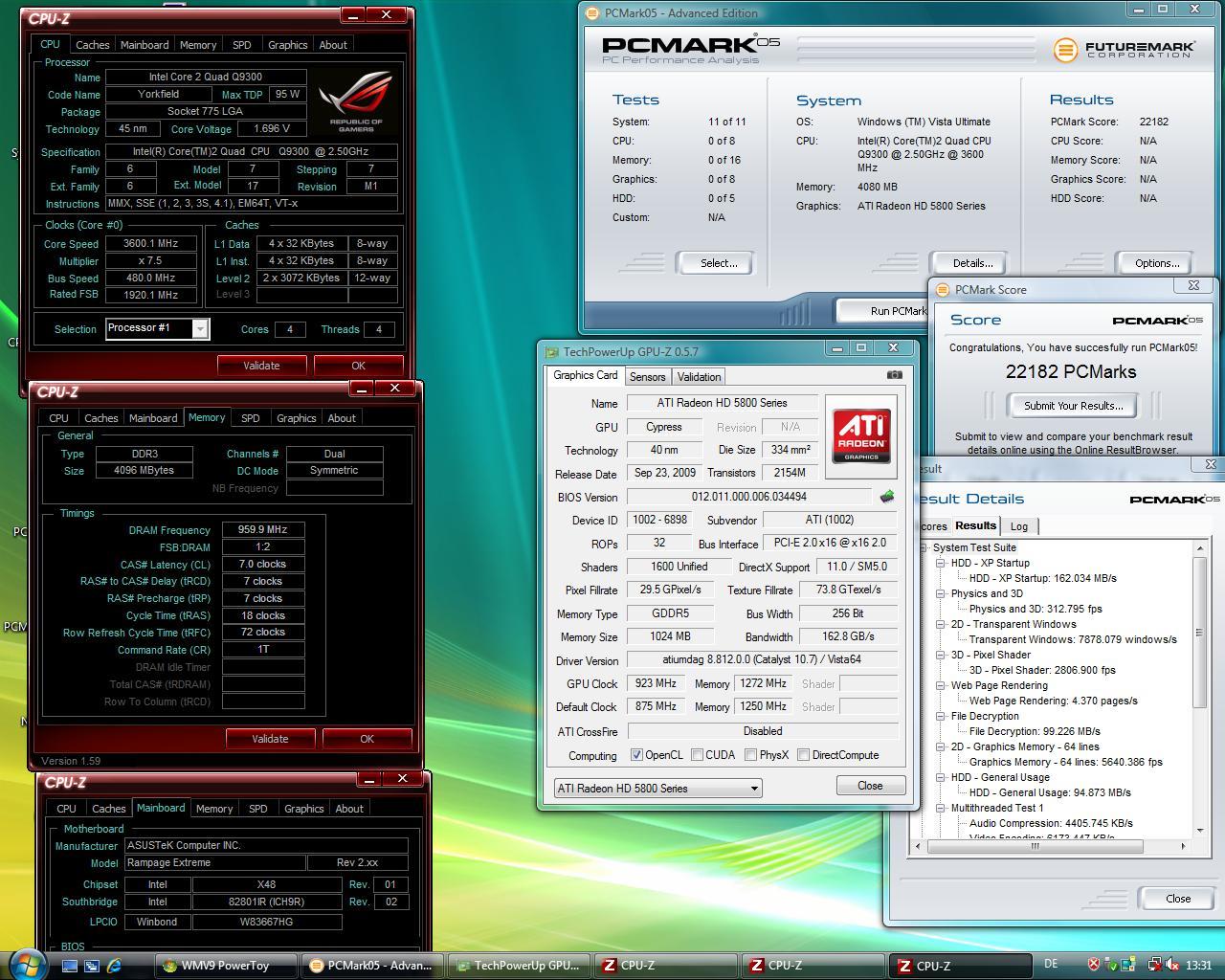
Task: Click the Republic of Gamers logo in CPU-Z
Action: (355, 101)
